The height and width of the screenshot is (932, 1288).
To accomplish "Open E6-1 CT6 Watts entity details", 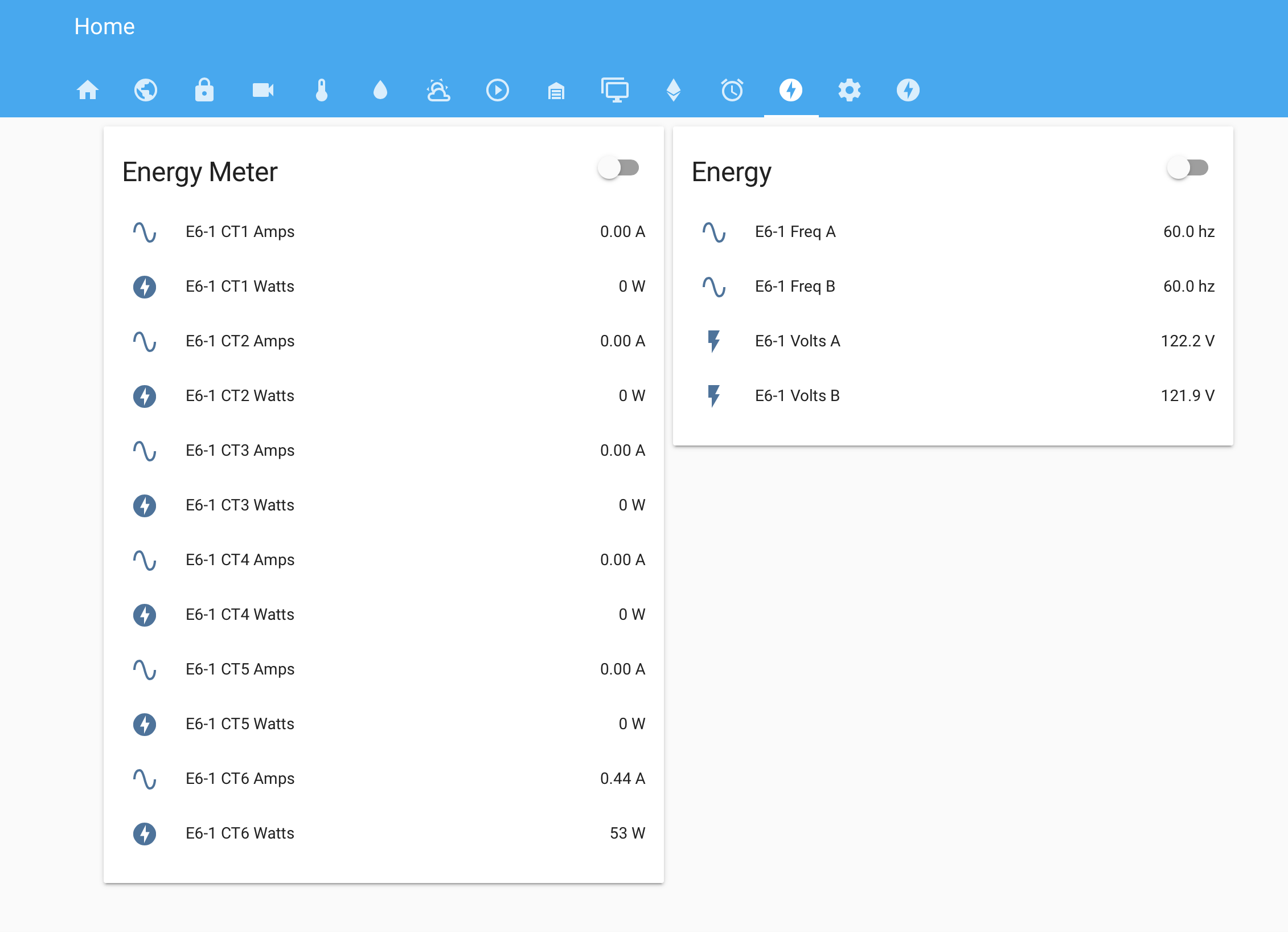I will (240, 833).
